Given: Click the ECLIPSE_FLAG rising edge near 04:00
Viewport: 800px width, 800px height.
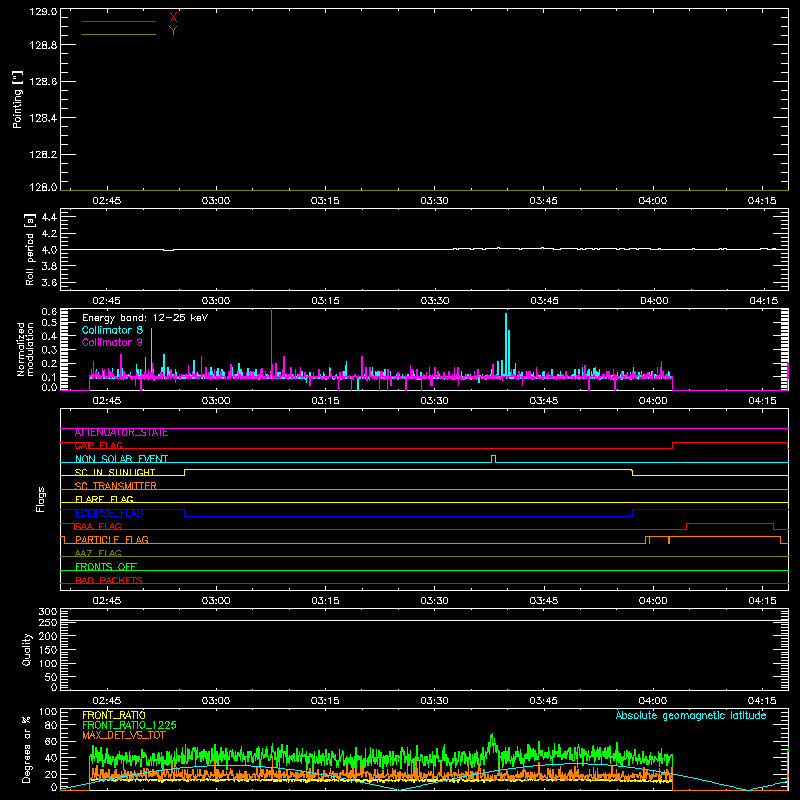Looking at the screenshot, I should coord(633,513).
